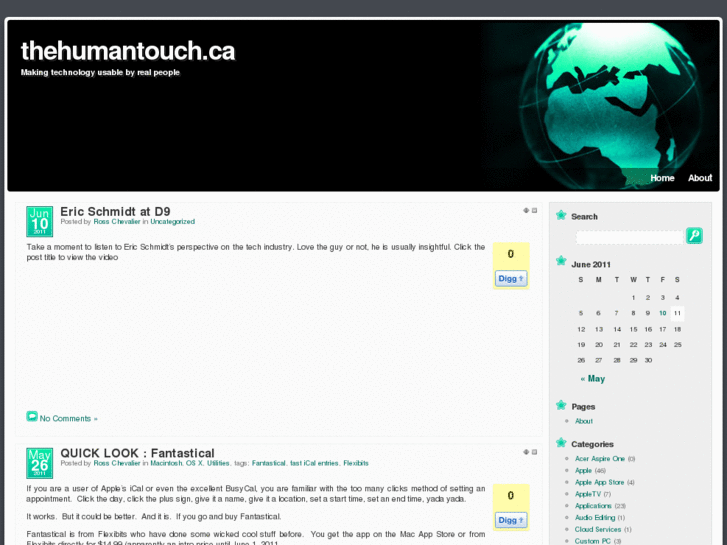Click calendar day 30

pos(648,360)
